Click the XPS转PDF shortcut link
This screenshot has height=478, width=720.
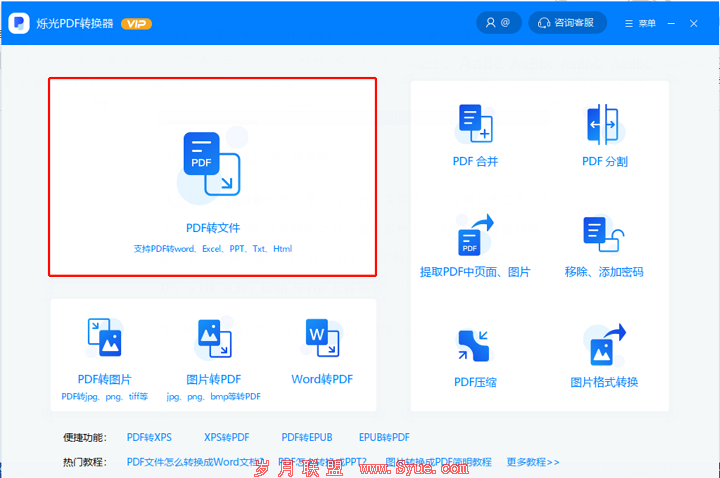point(227,437)
